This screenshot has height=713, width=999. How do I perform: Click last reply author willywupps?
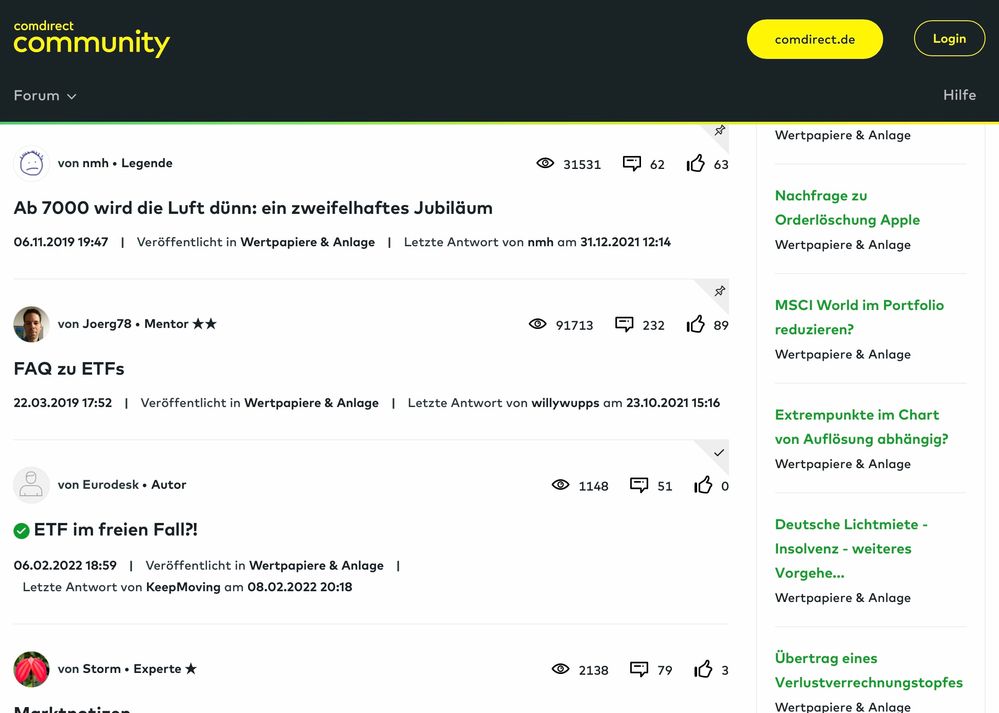pos(565,403)
